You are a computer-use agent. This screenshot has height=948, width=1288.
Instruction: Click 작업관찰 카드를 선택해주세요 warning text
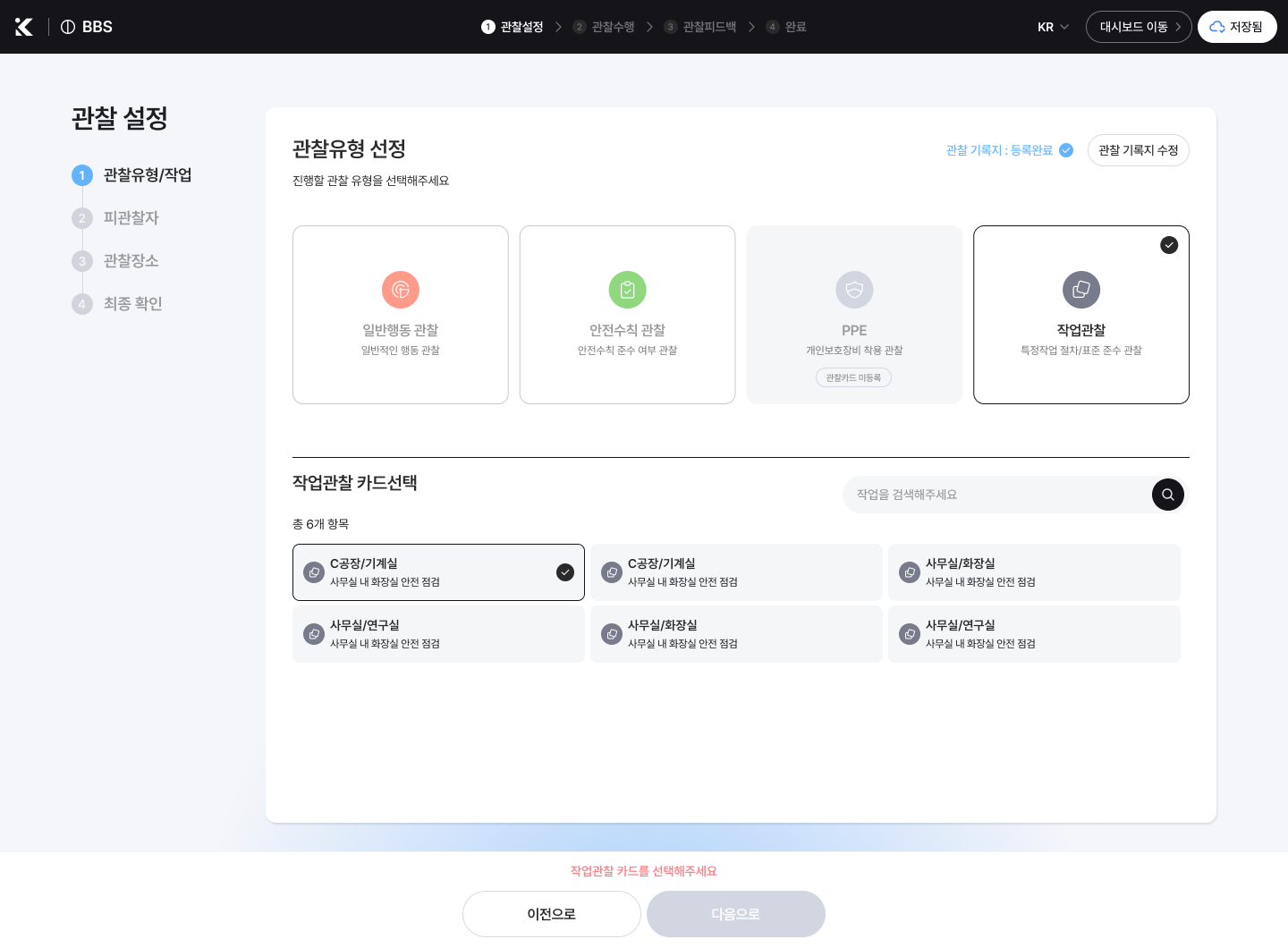[644, 871]
